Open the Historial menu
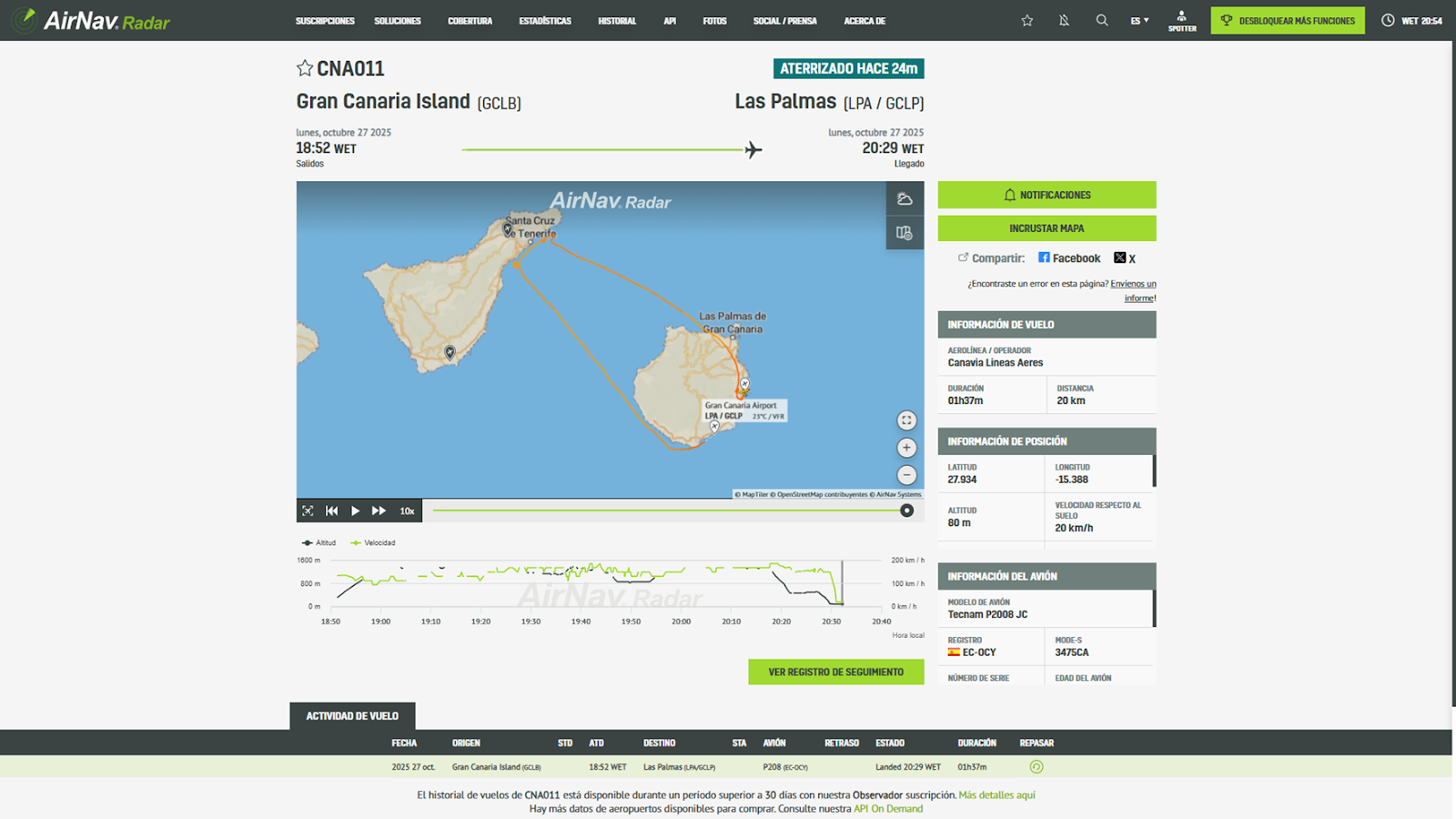 617,21
